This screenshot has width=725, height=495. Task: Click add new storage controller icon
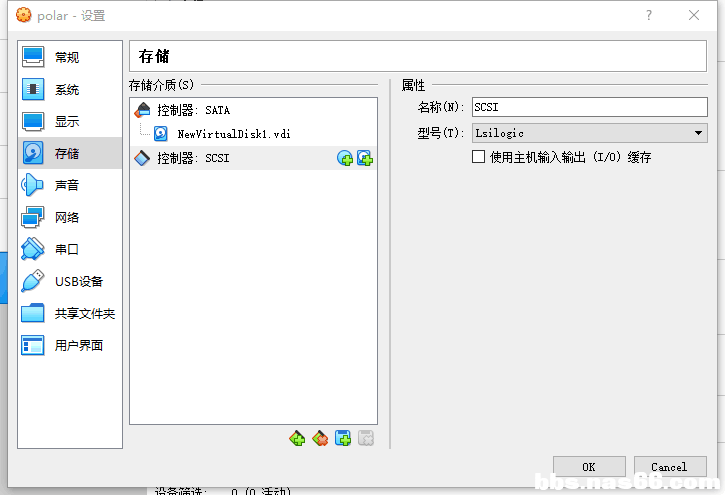pos(297,438)
